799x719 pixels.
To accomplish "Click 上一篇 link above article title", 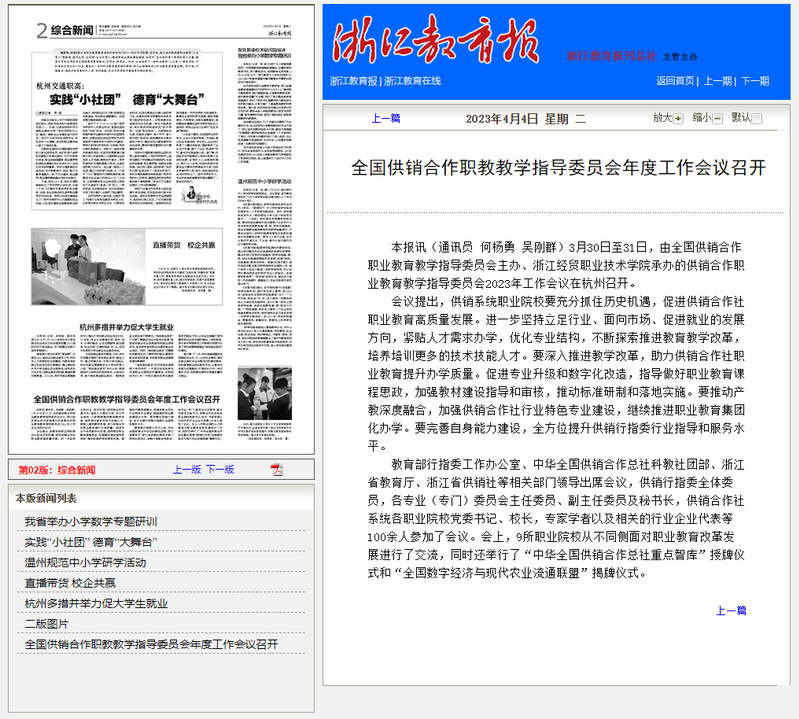I will click(386, 118).
